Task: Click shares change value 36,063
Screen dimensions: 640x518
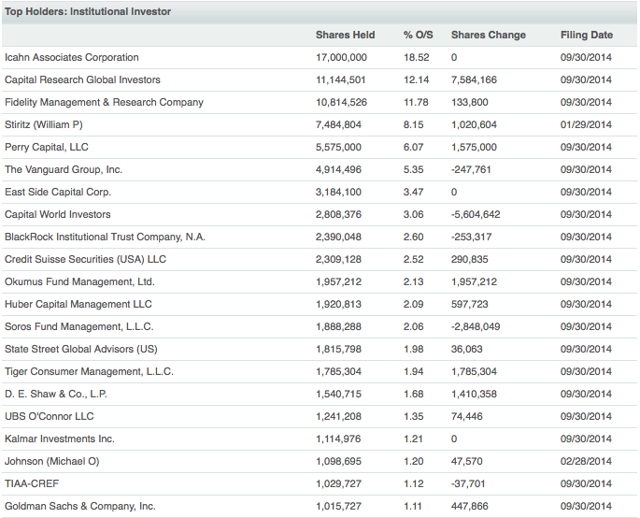Action: [x=467, y=349]
